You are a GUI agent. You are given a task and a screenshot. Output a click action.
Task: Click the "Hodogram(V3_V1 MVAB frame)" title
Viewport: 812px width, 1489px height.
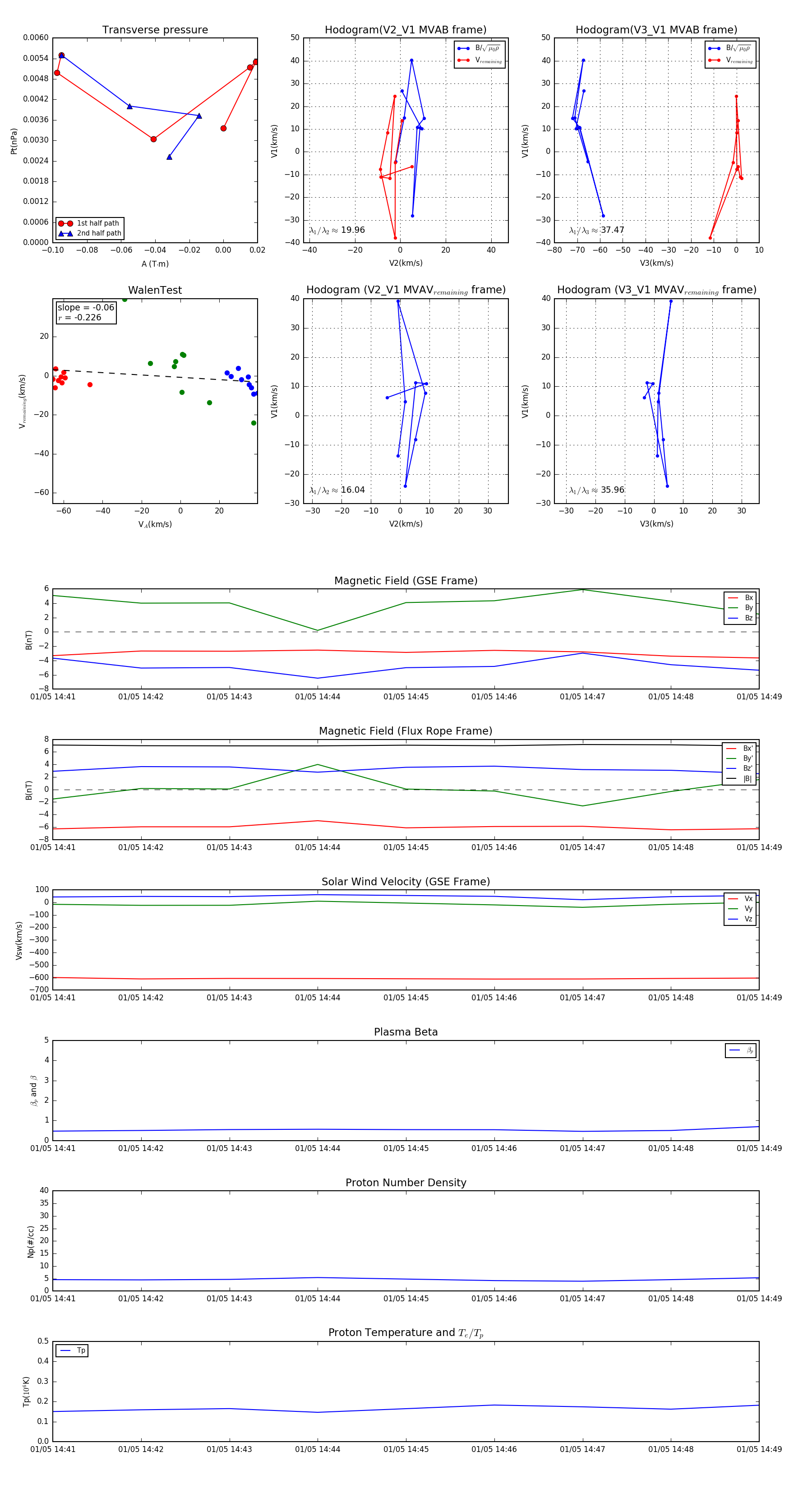(656, 29)
